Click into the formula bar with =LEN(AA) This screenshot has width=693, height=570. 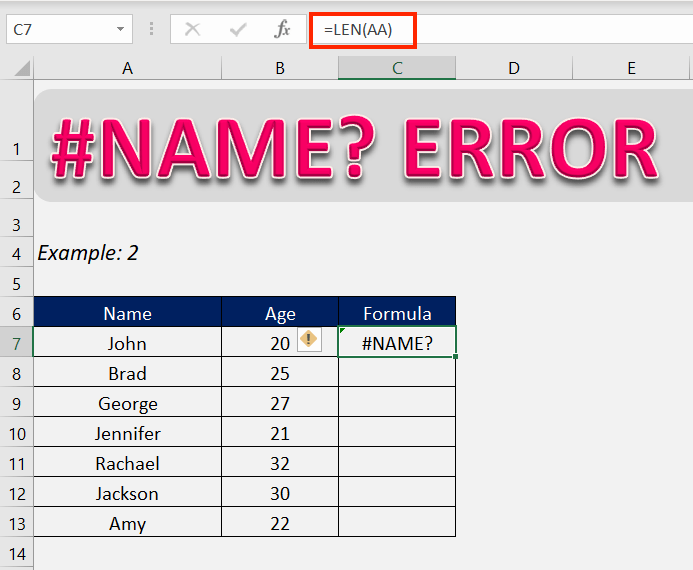pos(502,30)
